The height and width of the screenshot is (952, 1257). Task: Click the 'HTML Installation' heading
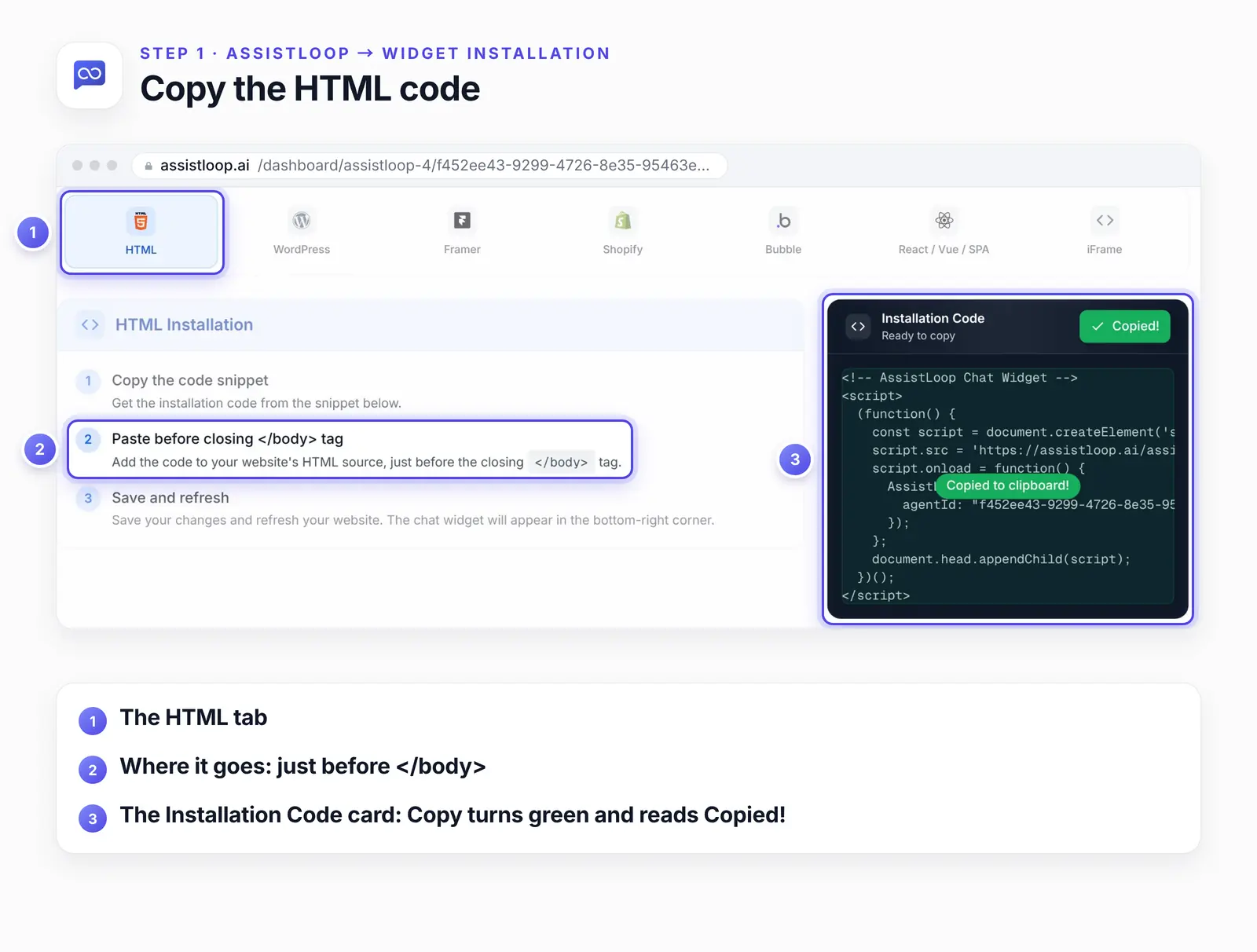pos(185,324)
